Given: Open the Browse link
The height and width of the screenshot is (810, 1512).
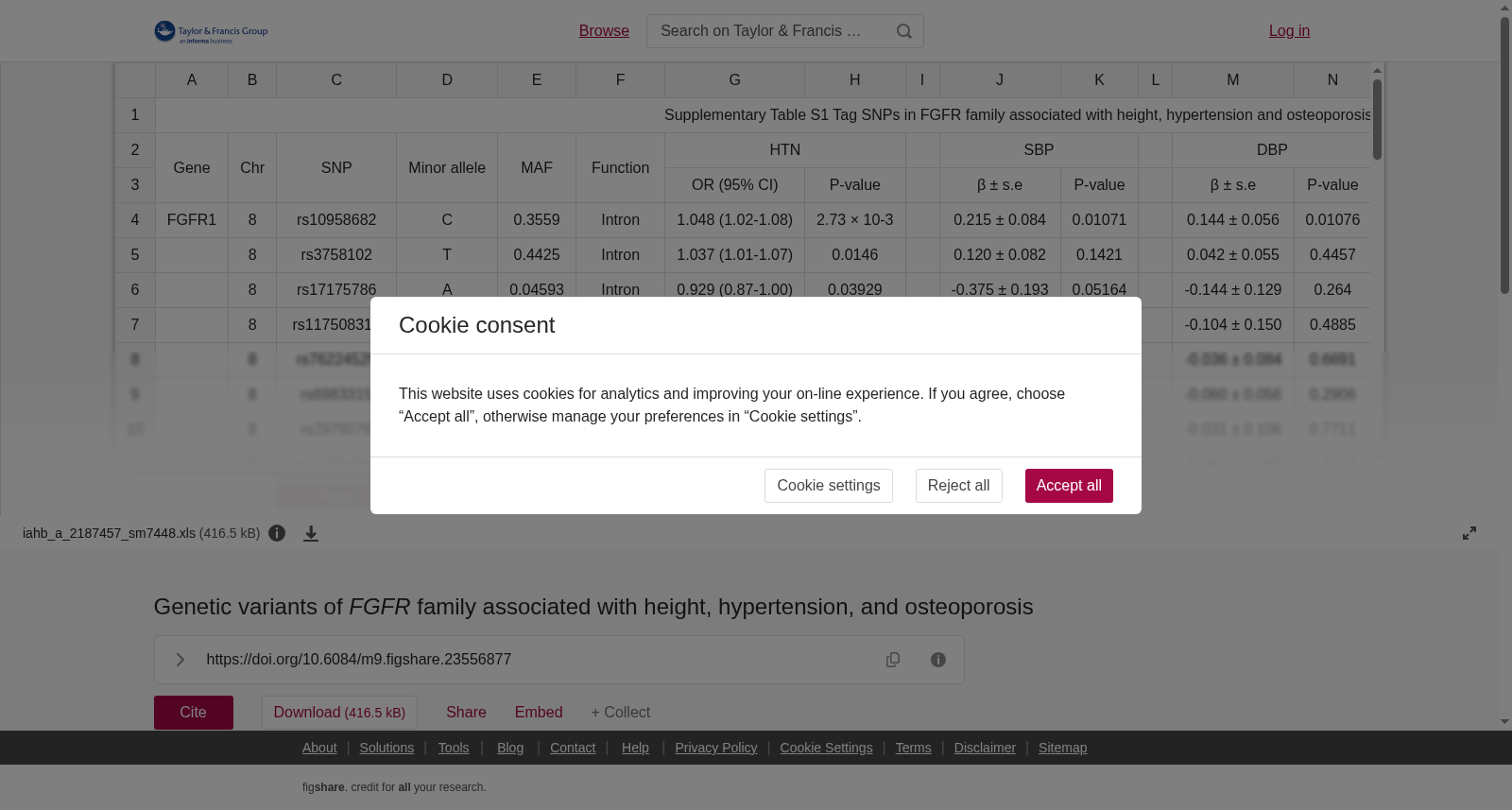Looking at the screenshot, I should tap(604, 31).
